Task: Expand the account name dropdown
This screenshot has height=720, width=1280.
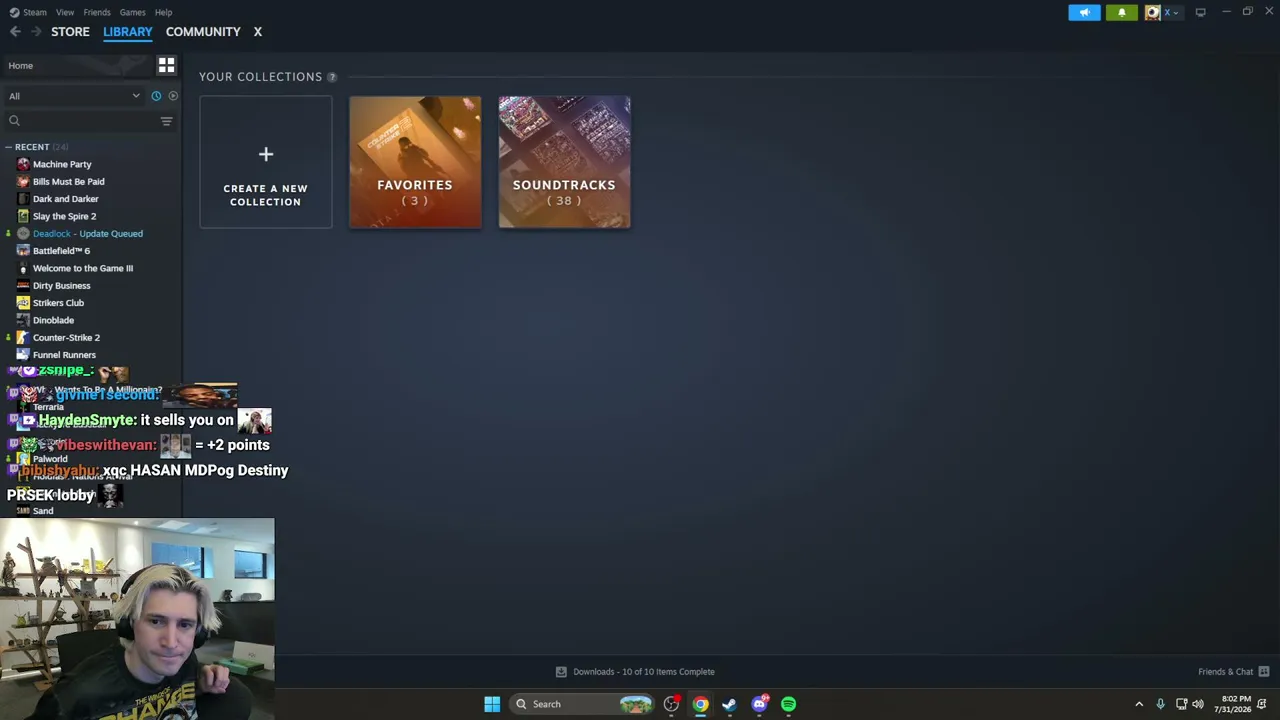Action: (x=1170, y=12)
